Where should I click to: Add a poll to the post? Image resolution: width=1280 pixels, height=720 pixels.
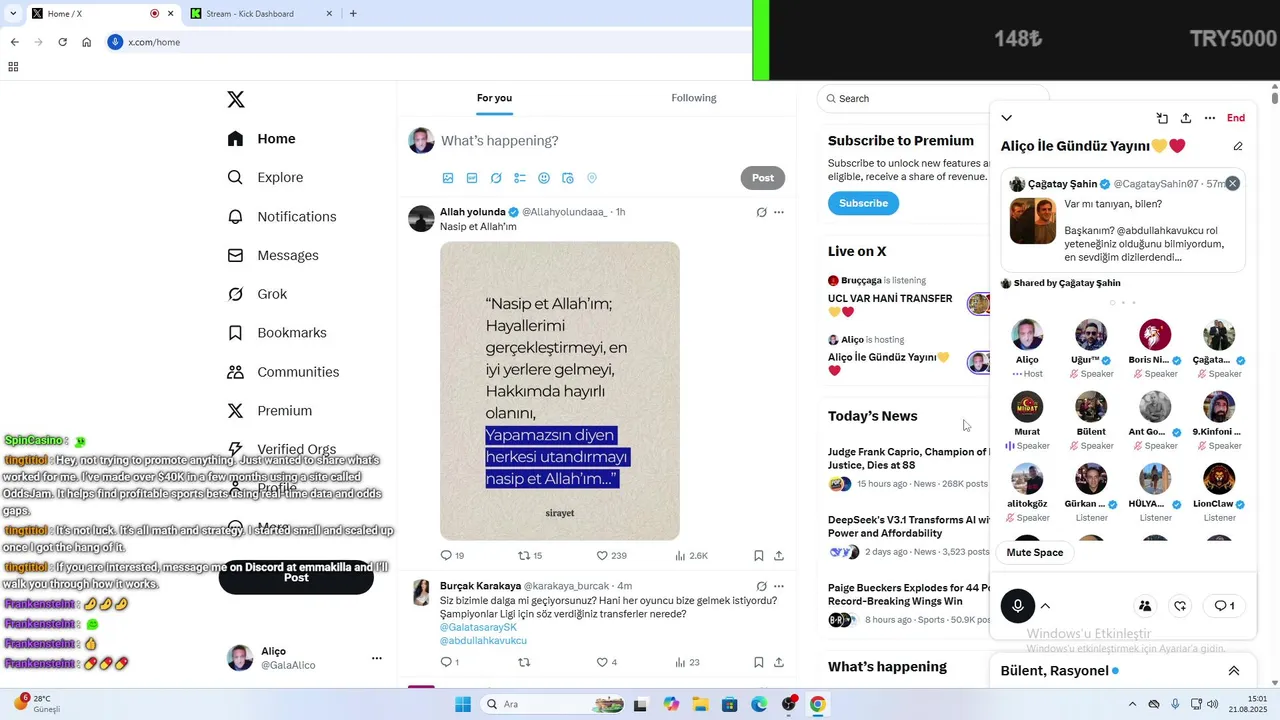520,178
